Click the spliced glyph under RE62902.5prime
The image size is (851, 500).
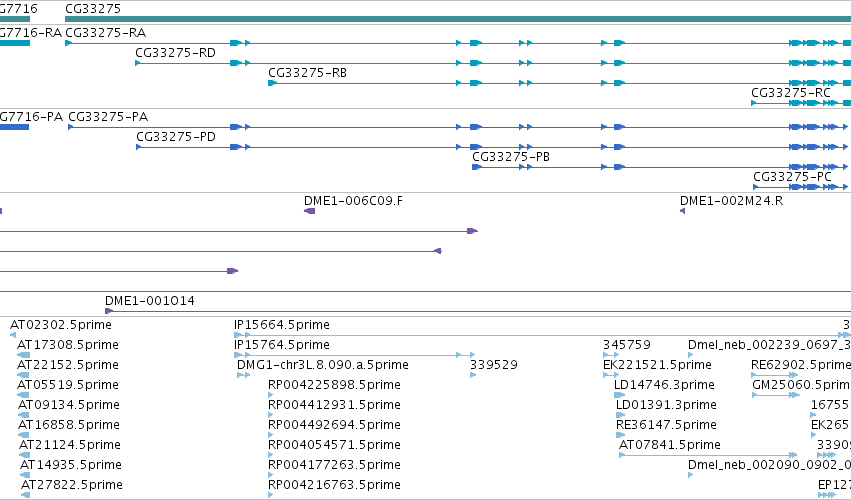[x=774, y=375]
